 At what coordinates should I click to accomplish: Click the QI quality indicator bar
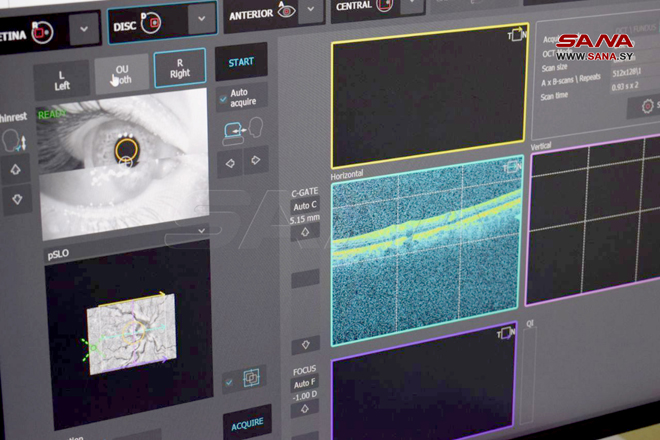click(528, 376)
